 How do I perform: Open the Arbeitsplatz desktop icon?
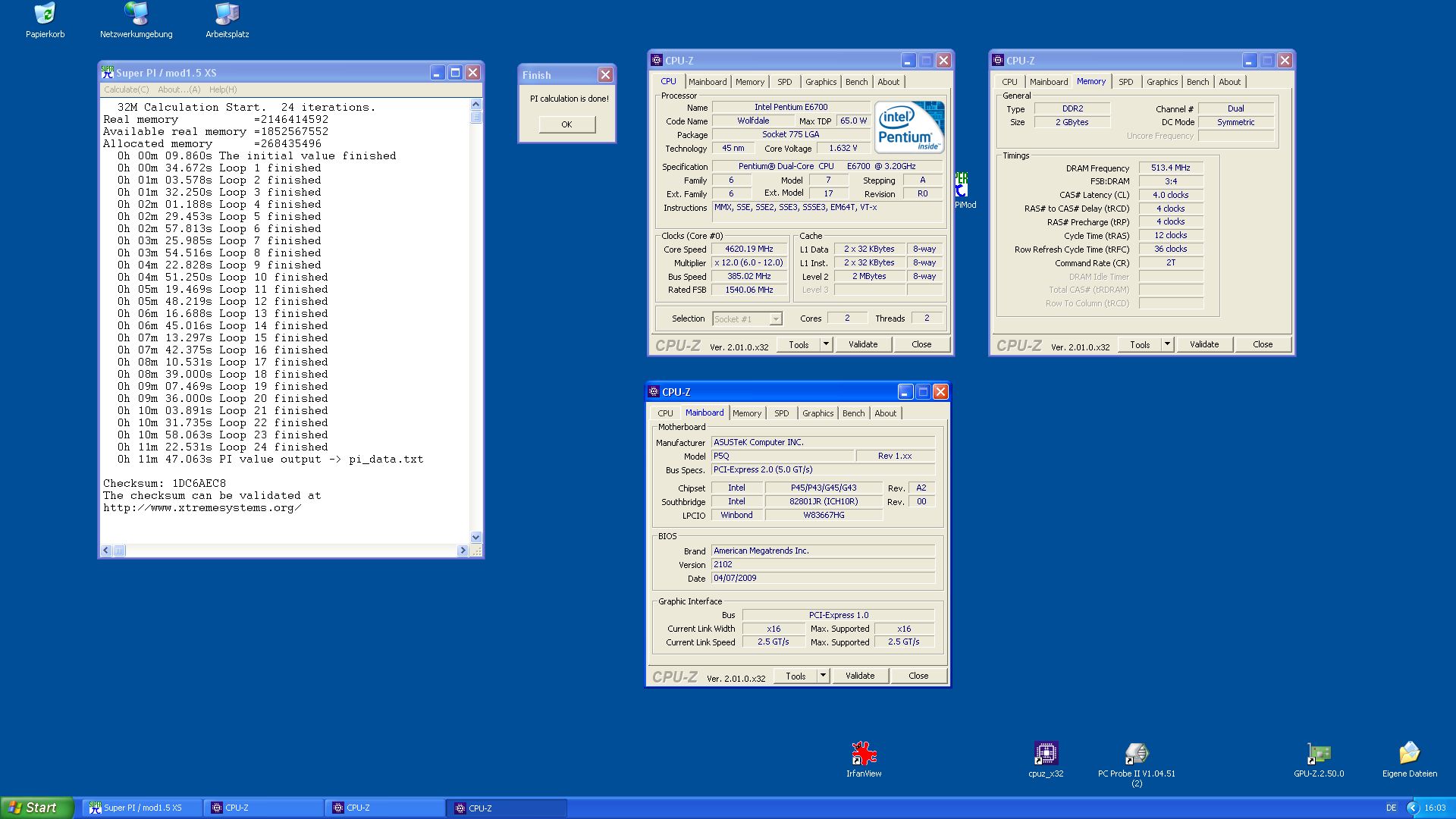[227, 20]
